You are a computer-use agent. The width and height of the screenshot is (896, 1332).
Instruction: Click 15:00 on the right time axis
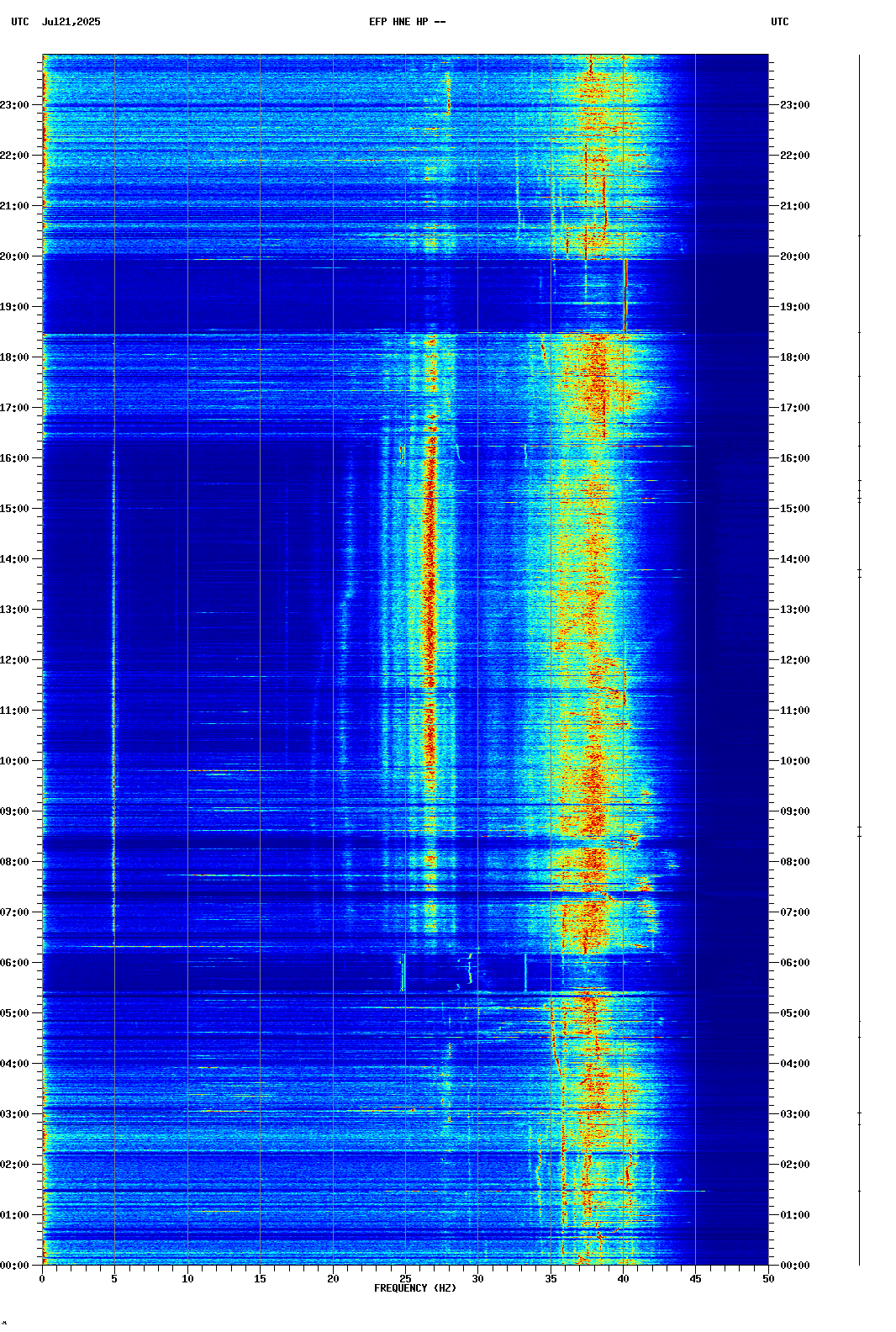(x=795, y=509)
